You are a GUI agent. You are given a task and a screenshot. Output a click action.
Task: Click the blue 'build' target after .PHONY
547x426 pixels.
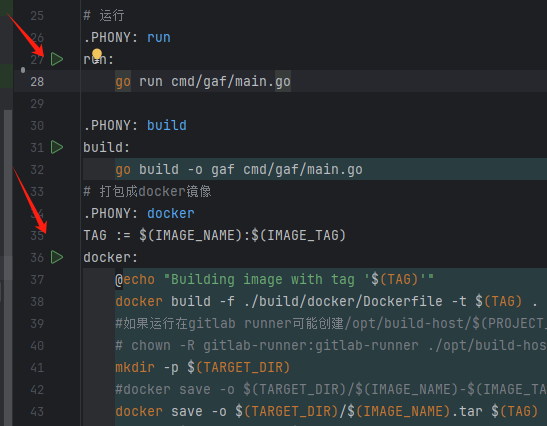pos(167,126)
